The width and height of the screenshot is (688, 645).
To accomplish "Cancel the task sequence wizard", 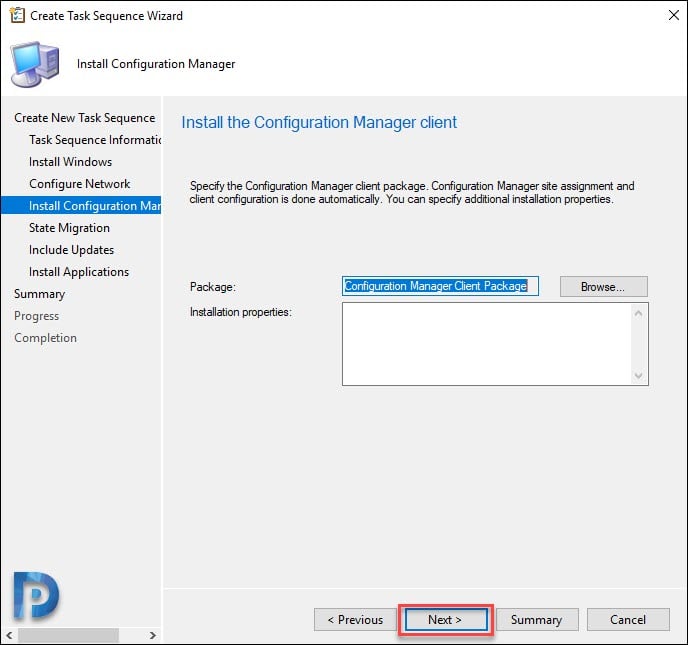I will coord(628,620).
